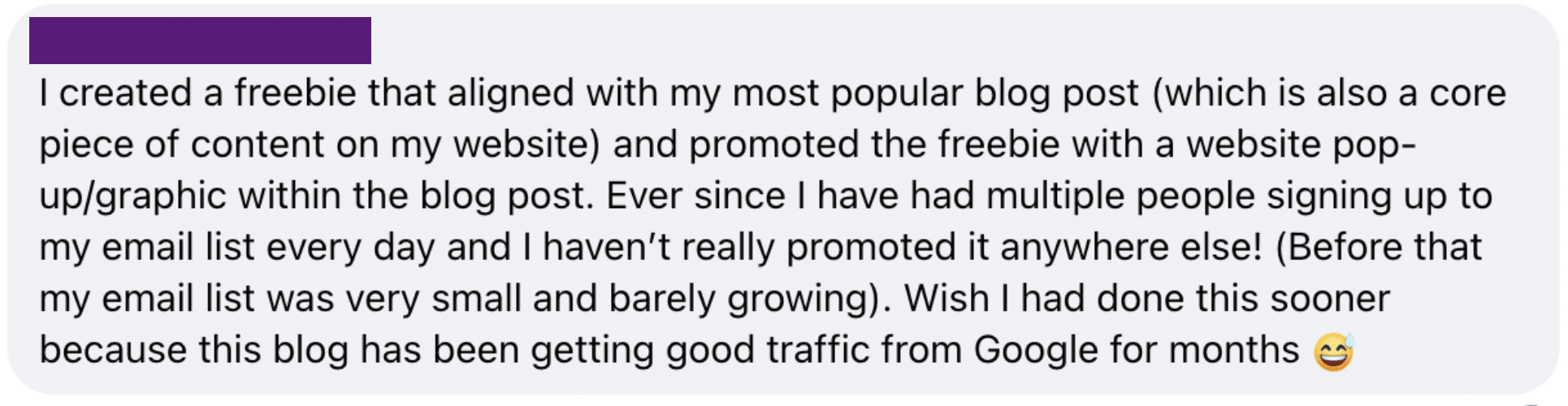Click "core" at the first line's end
Viewport: 1568px width, 406px height.
[1468, 94]
